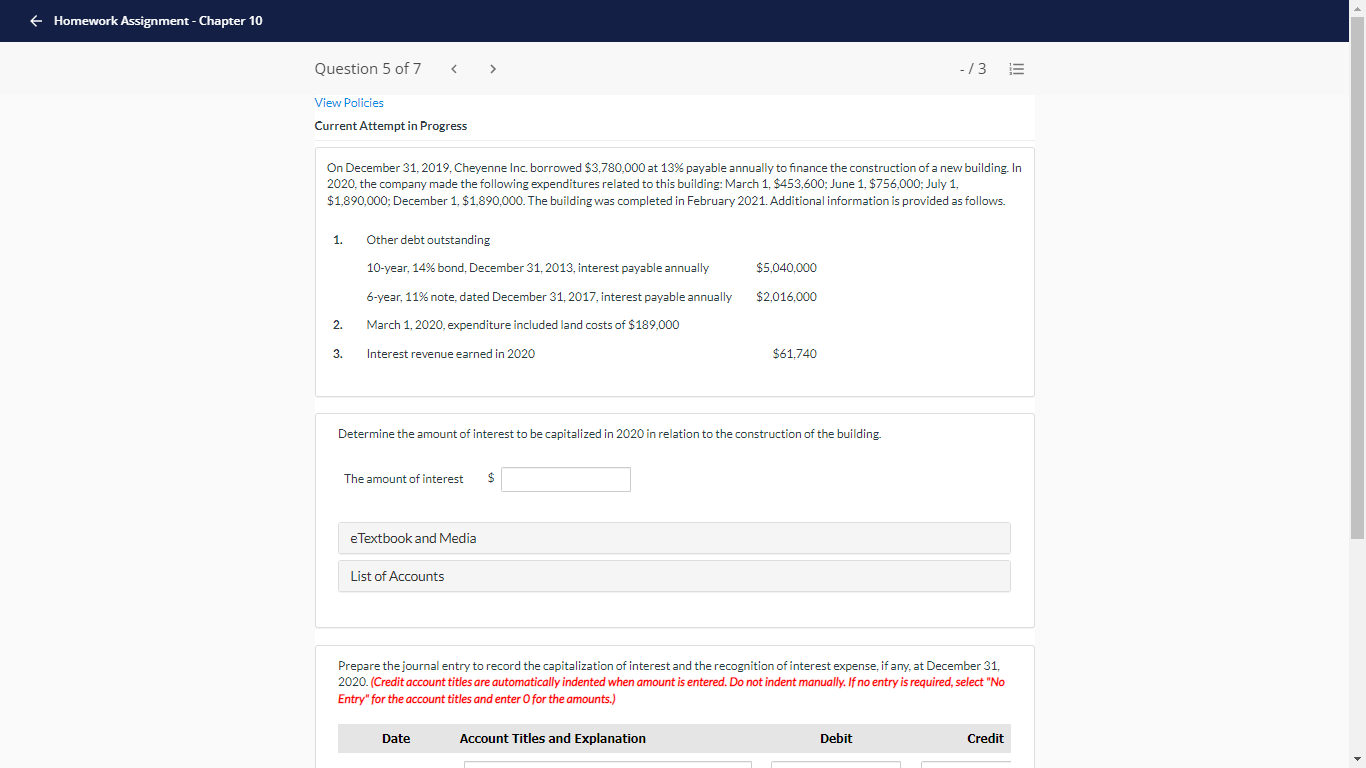The height and width of the screenshot is (768, 1366).
Task: Open the account titles dropdown in journal table
Action: coord(607,765)
